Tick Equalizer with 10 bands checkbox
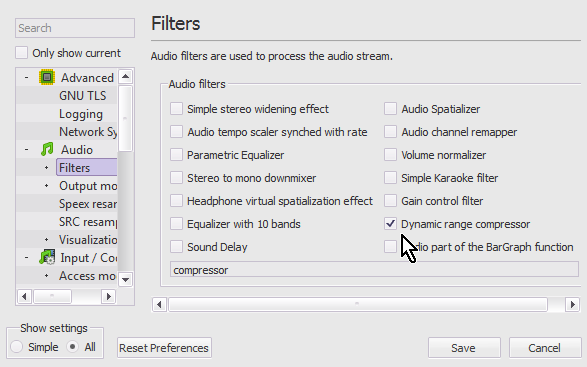 tap(176, 224)
